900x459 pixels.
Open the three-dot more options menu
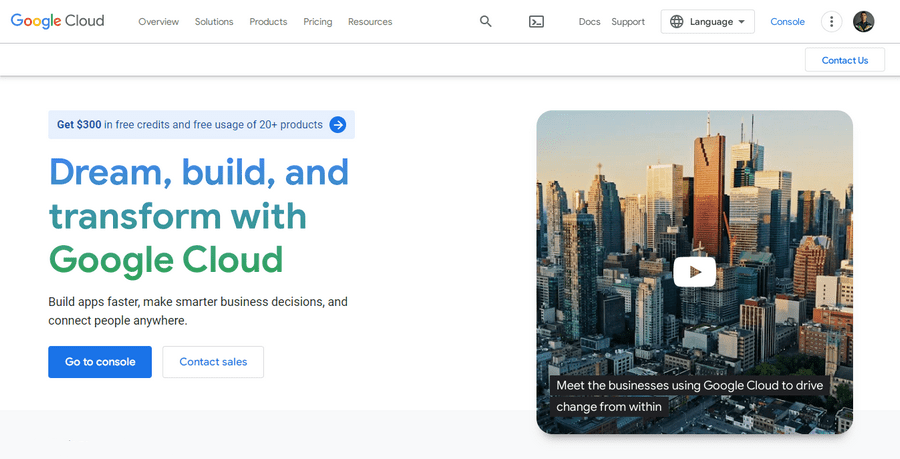point(831,22)
